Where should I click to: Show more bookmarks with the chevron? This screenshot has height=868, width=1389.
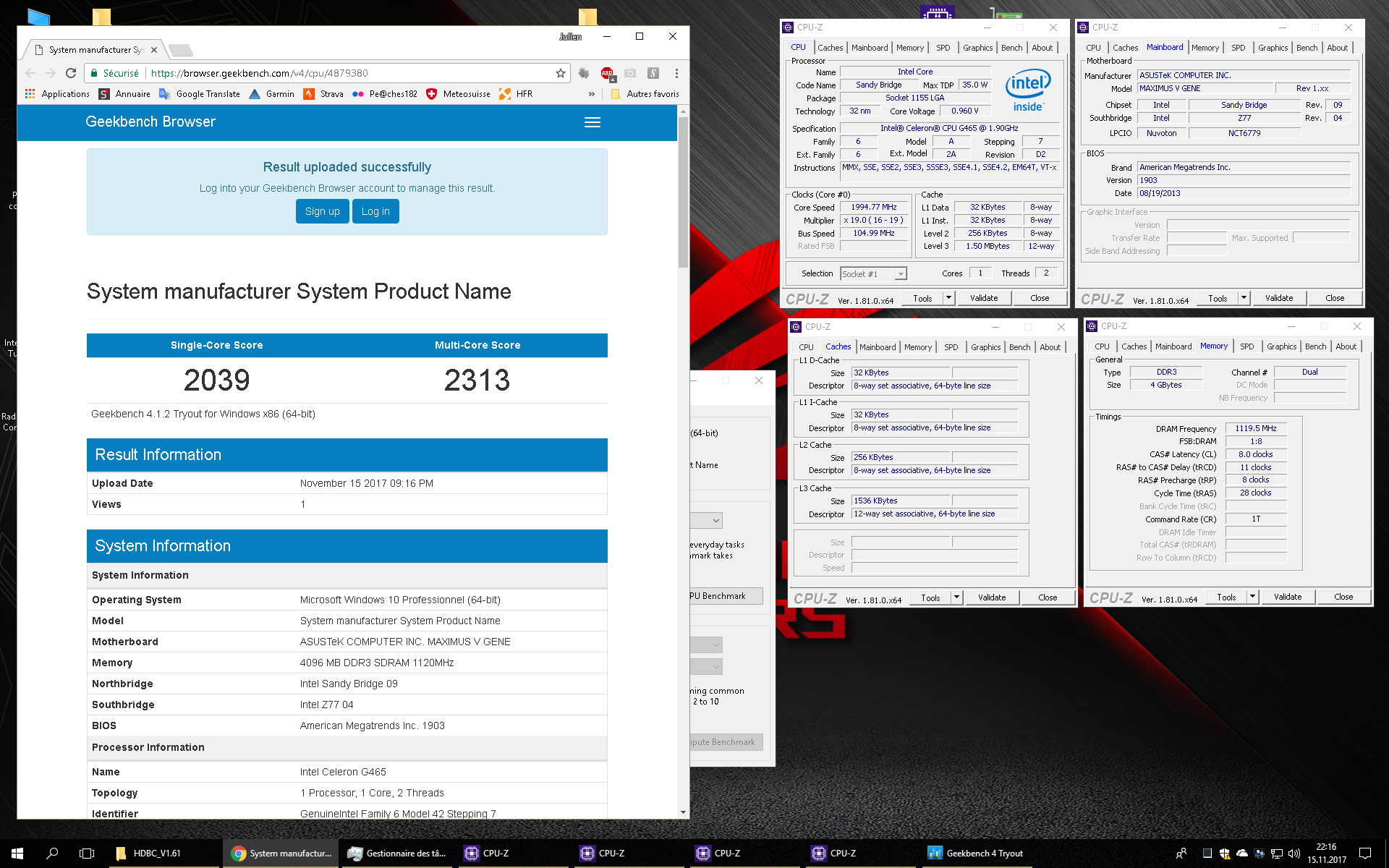pos(592,94)
